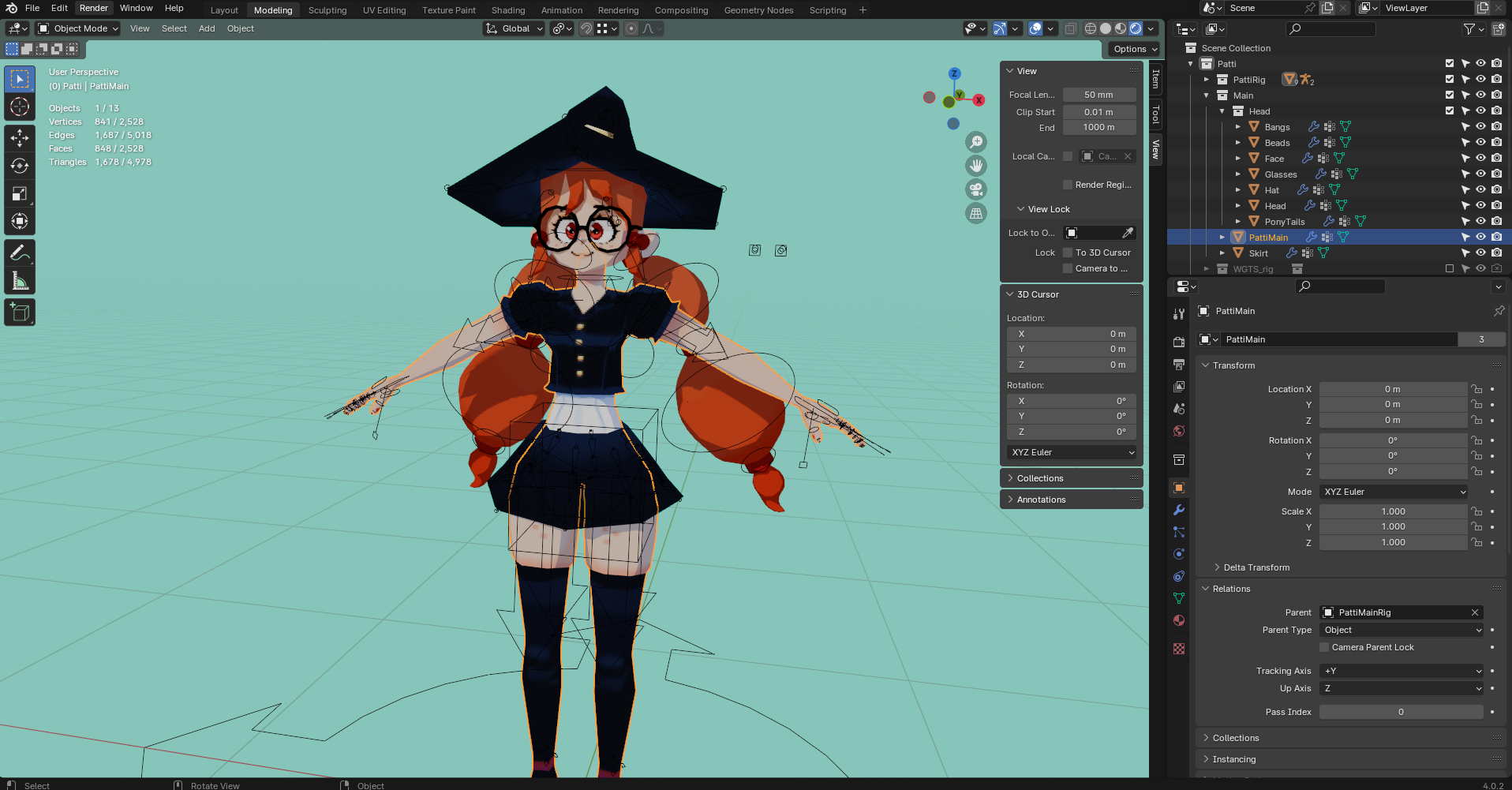Switch to the Sculpting workspace tab

327,10
